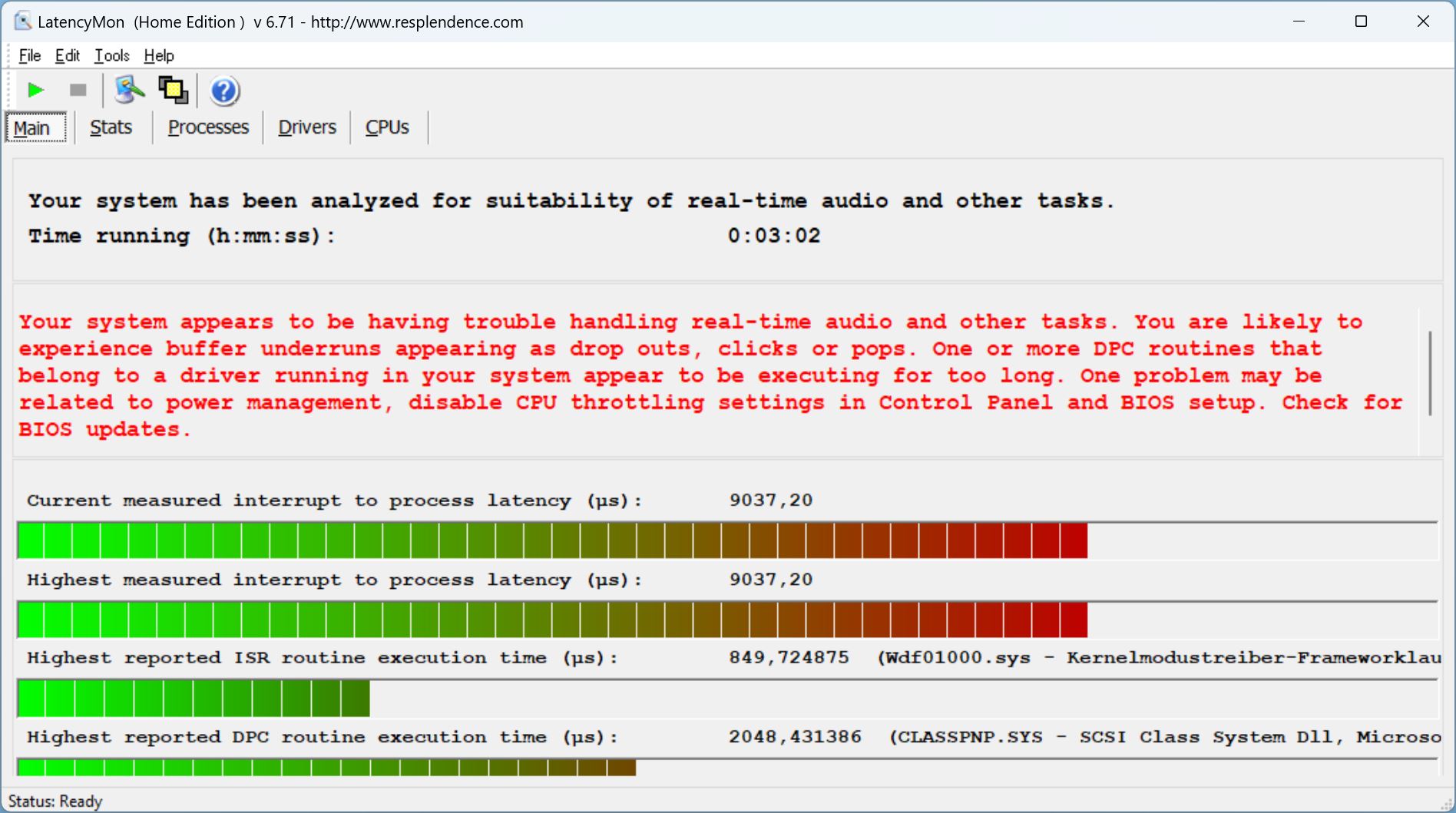Screen dimensions: 1456x813
Task: Click the highest ISR execution time bar
Action: pos(193,698)
